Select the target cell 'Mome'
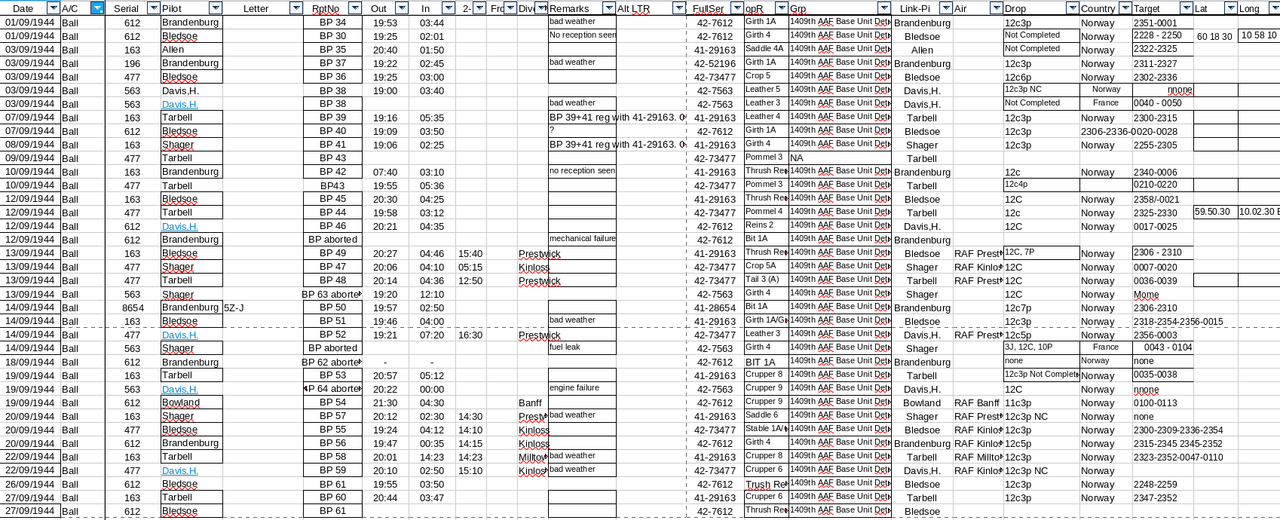This screenshot has width=1280, height=520. [x=1162, y=294]
